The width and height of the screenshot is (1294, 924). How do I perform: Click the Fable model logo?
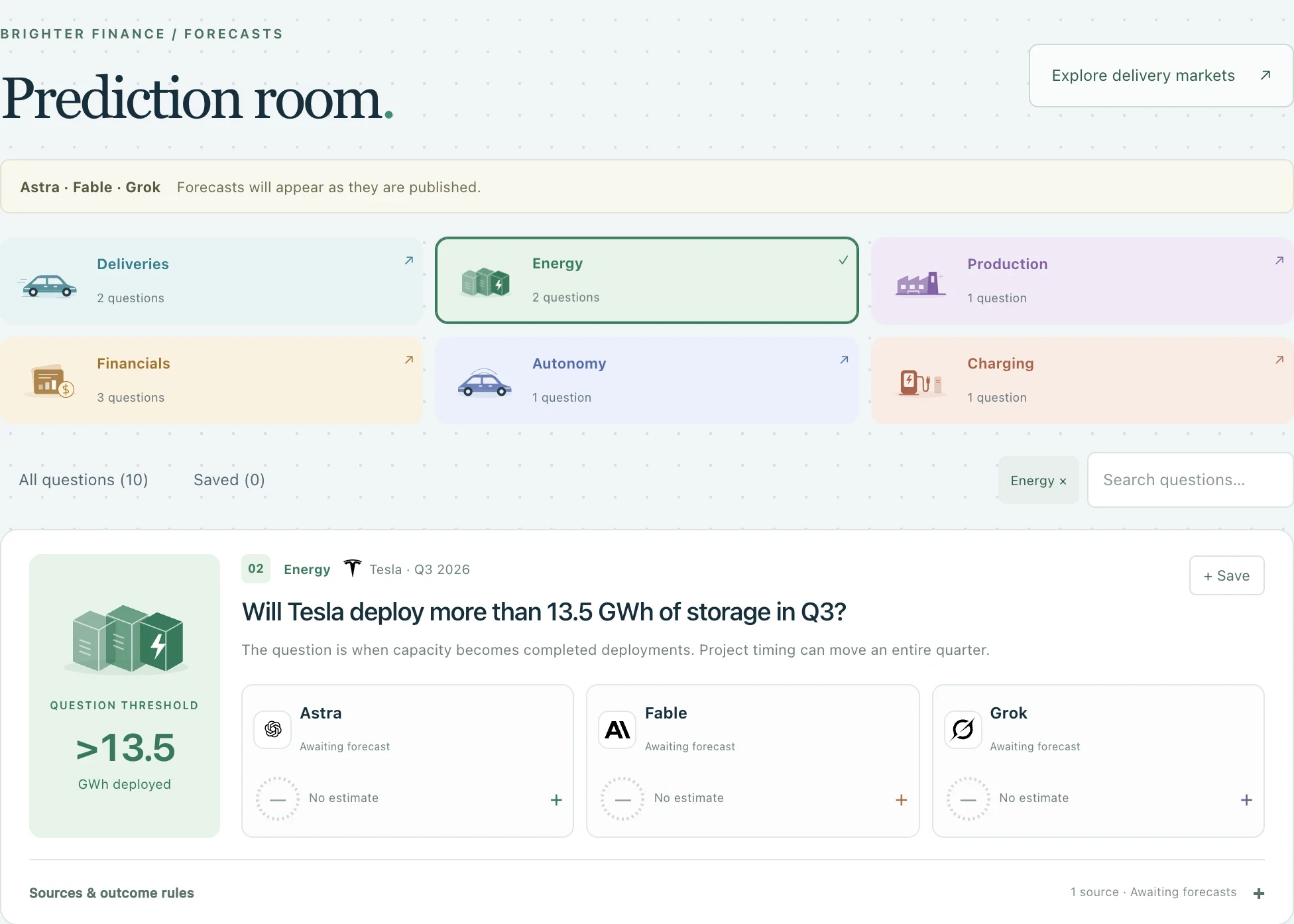pos(617,730)
